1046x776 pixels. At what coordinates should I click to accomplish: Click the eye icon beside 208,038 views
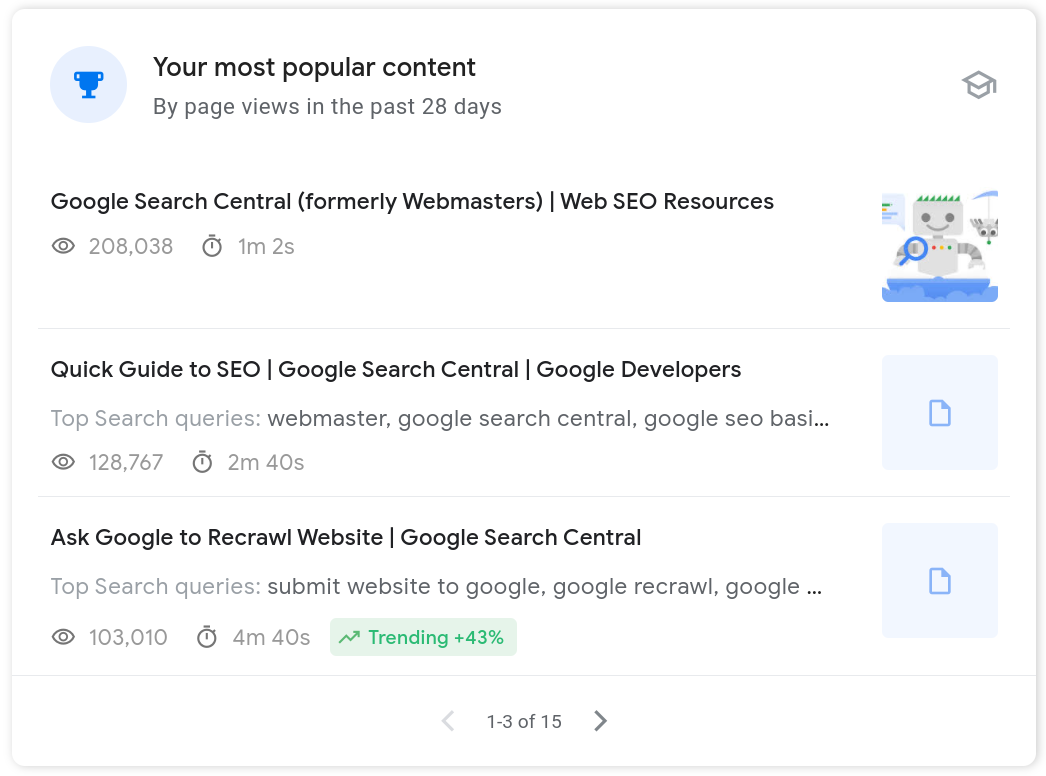pyautogui.click(x=63, y=246)
